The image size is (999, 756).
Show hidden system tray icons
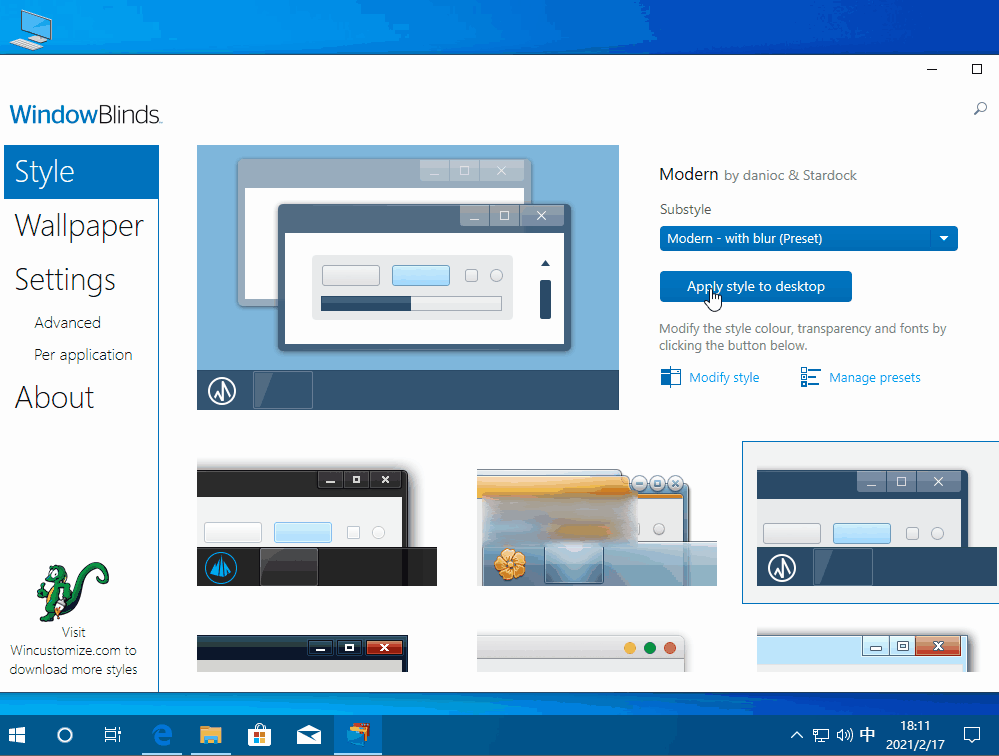pyautogui.click(x=796, y=736)
